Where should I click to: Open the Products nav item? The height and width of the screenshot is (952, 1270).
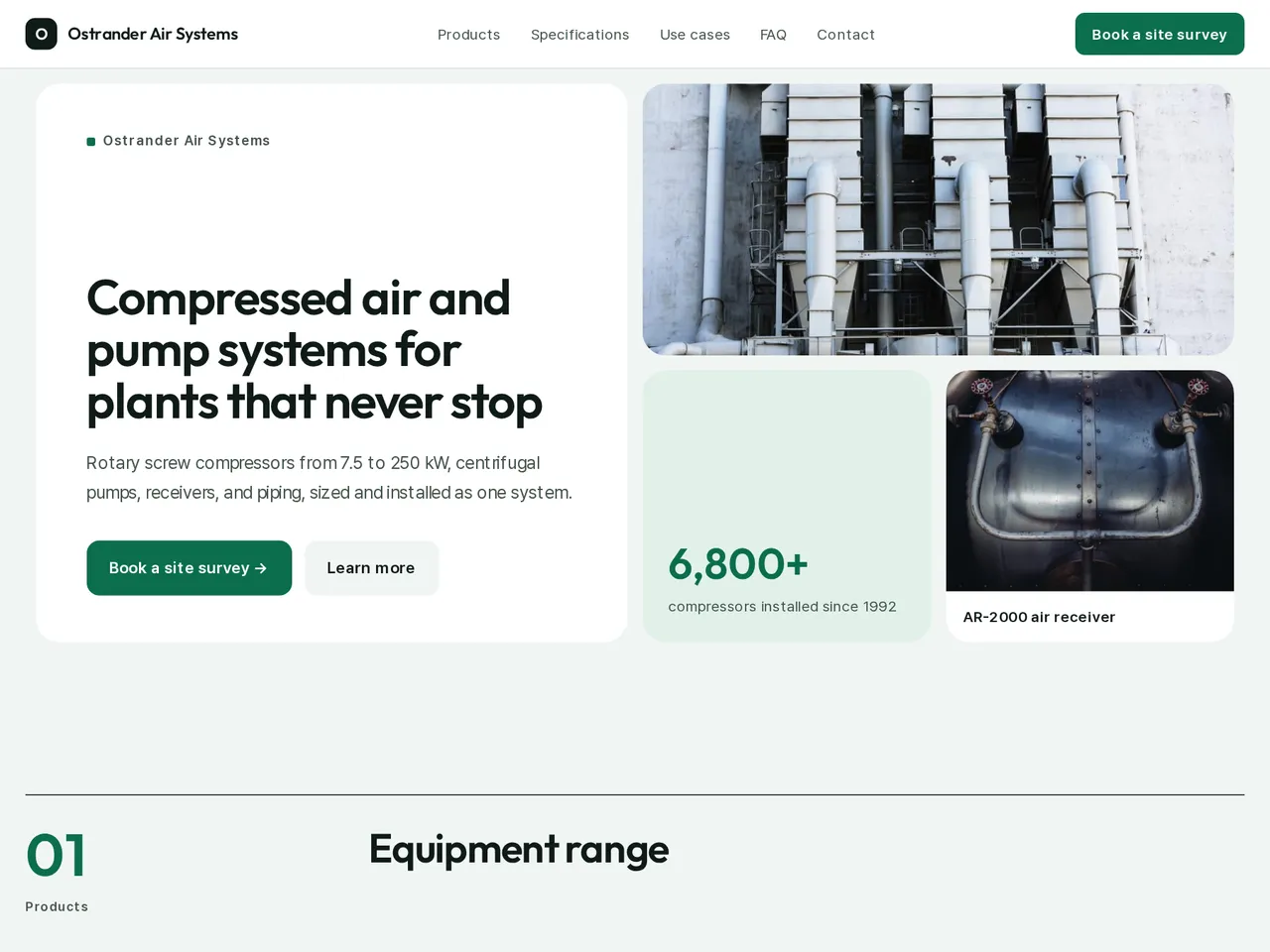[x=468, y=35]
